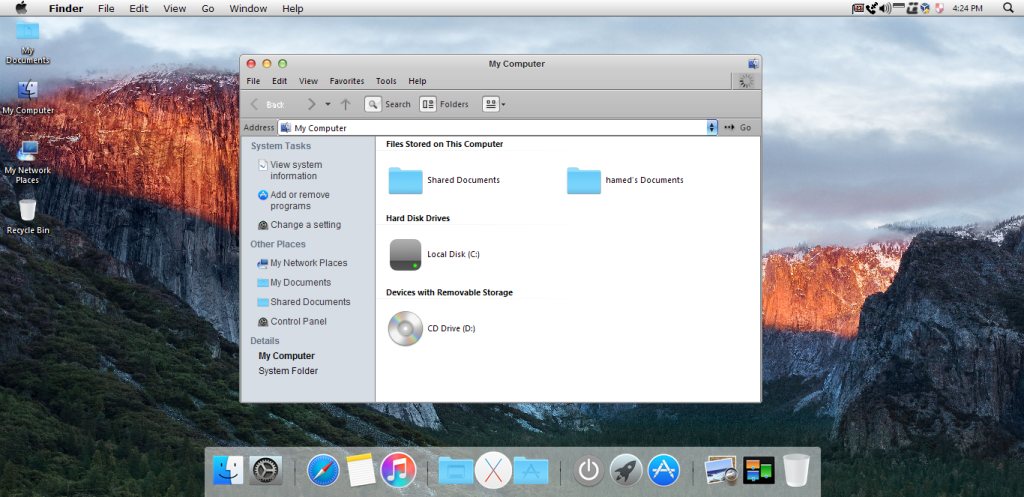1024x497 pixels.
Task: Collapse the System Tasks section header
Action: [x=281, y=146]
